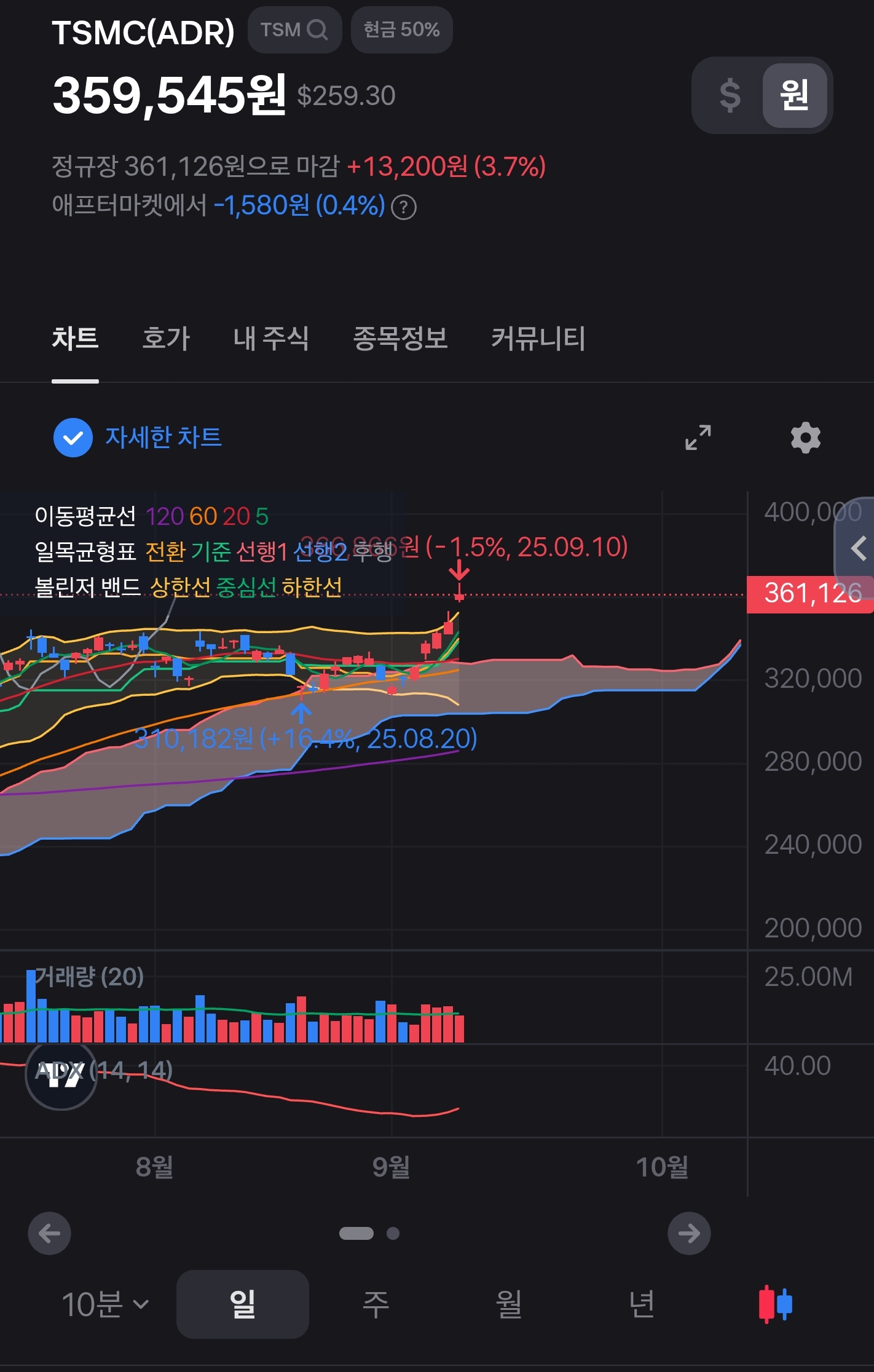
Task: Go to the 커뮤니티 tab
Action: 538,339
